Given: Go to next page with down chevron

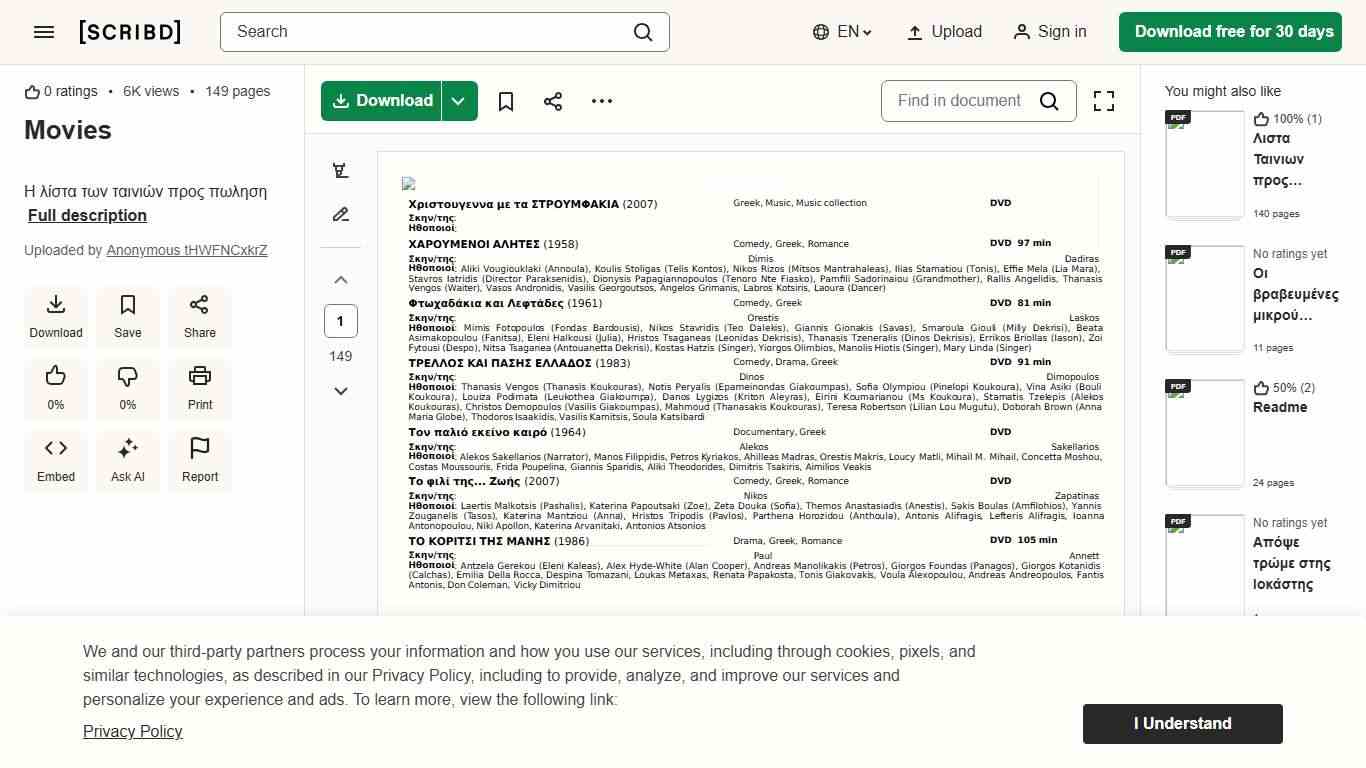Looking at the screenshot, I should 341,391.
